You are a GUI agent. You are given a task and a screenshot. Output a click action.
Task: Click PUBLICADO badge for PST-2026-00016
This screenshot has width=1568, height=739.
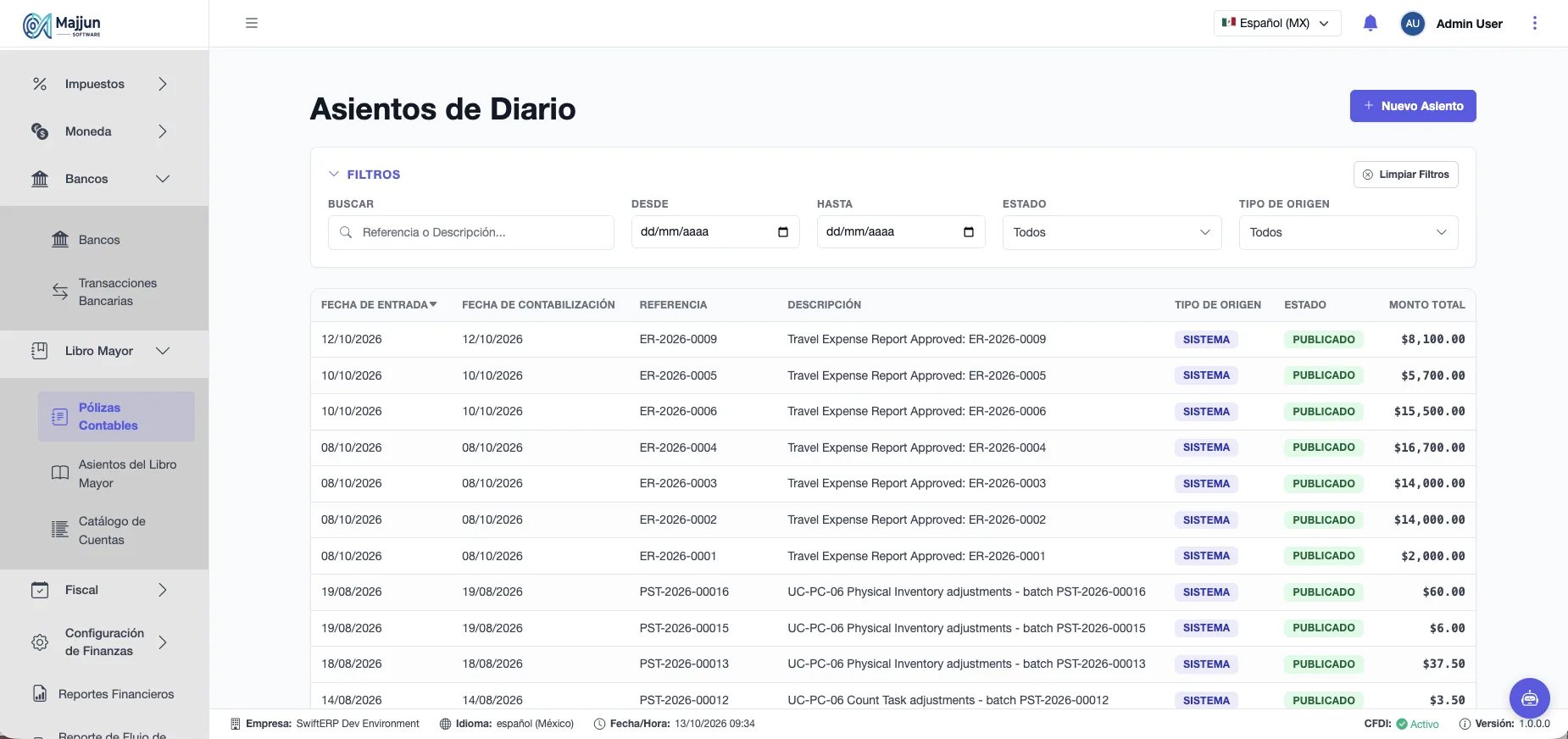pyautogui.click(x=1323, y=592)
